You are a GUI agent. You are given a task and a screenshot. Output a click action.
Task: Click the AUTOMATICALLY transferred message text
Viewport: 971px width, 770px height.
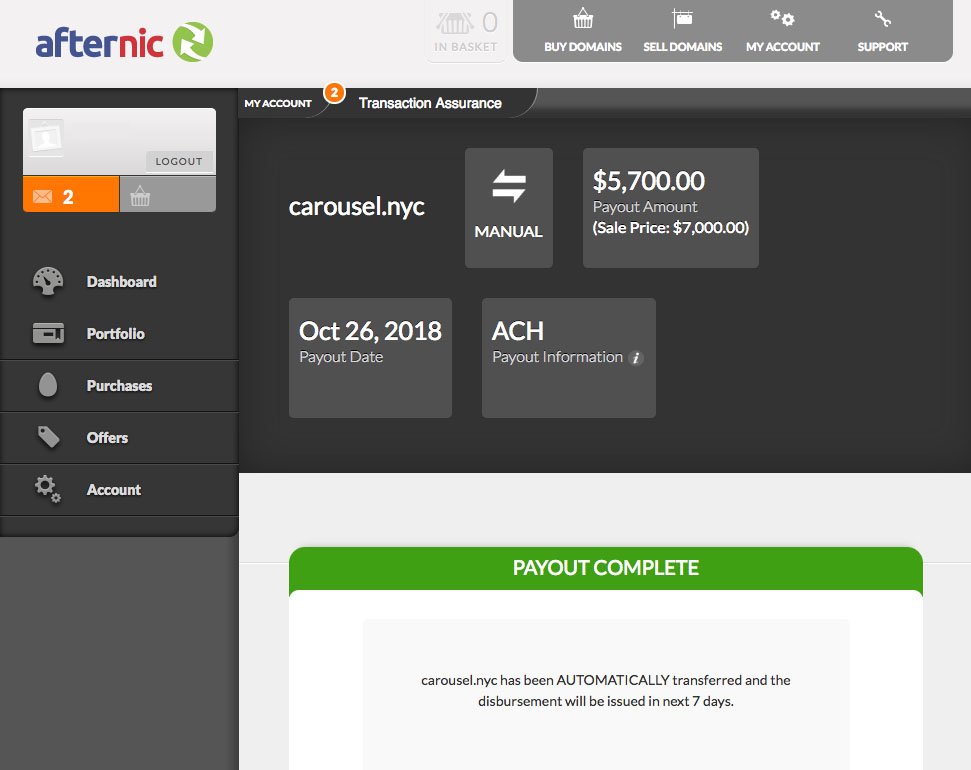606,691
